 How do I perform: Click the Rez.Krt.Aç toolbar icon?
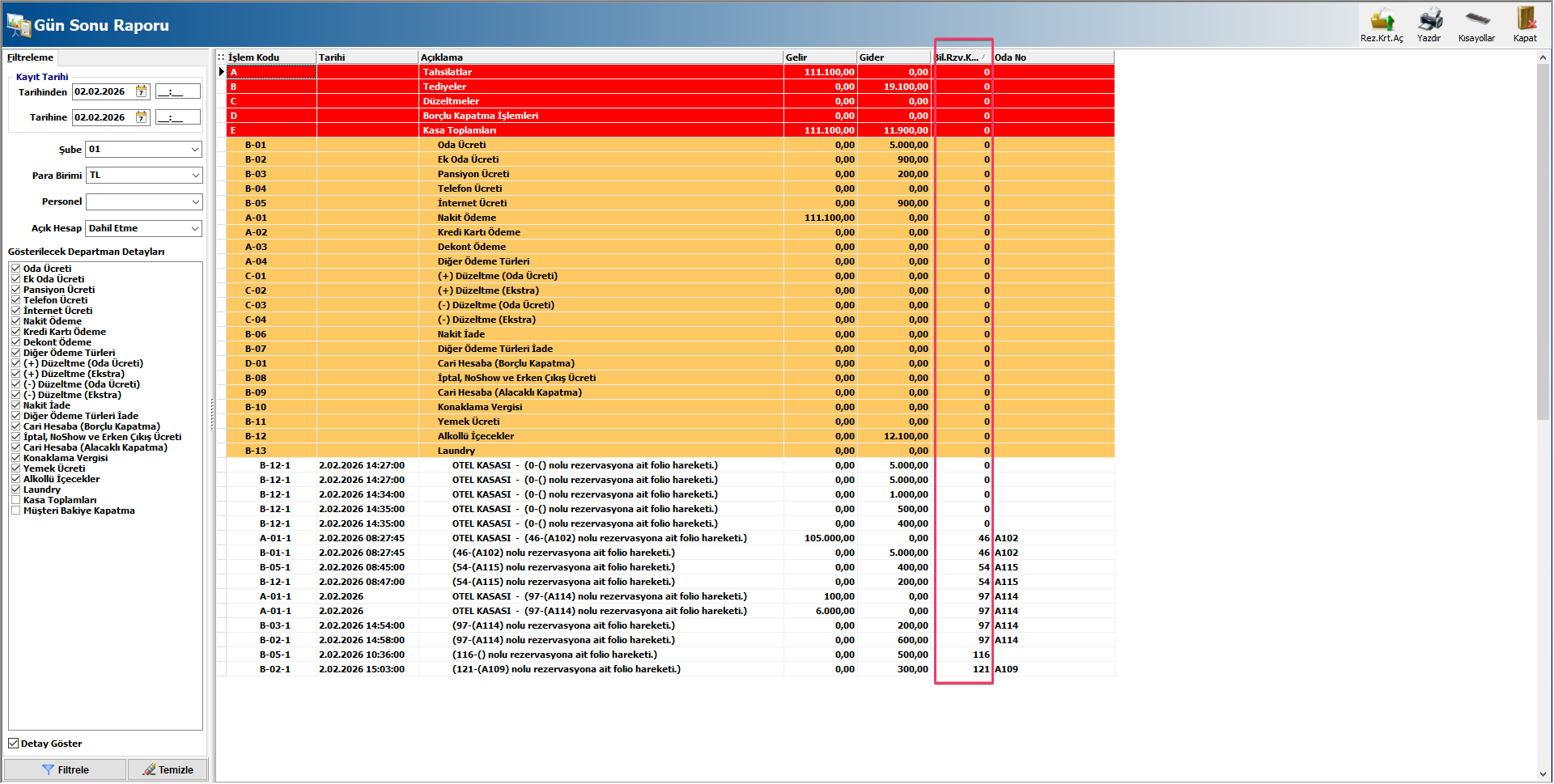pos(1382,20)
